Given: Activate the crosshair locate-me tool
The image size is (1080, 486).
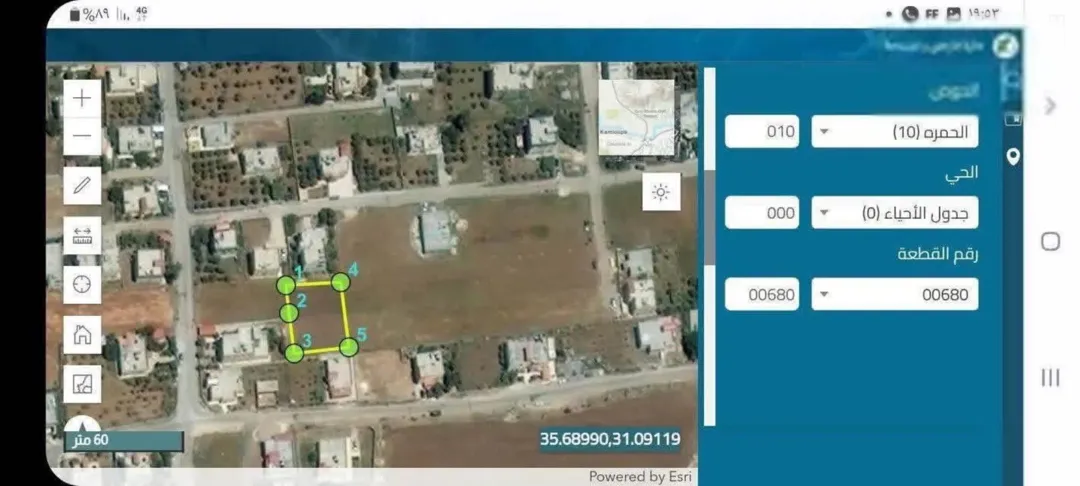Looking at the screenshot, I should pyautogui.click(x=82, y=285).
